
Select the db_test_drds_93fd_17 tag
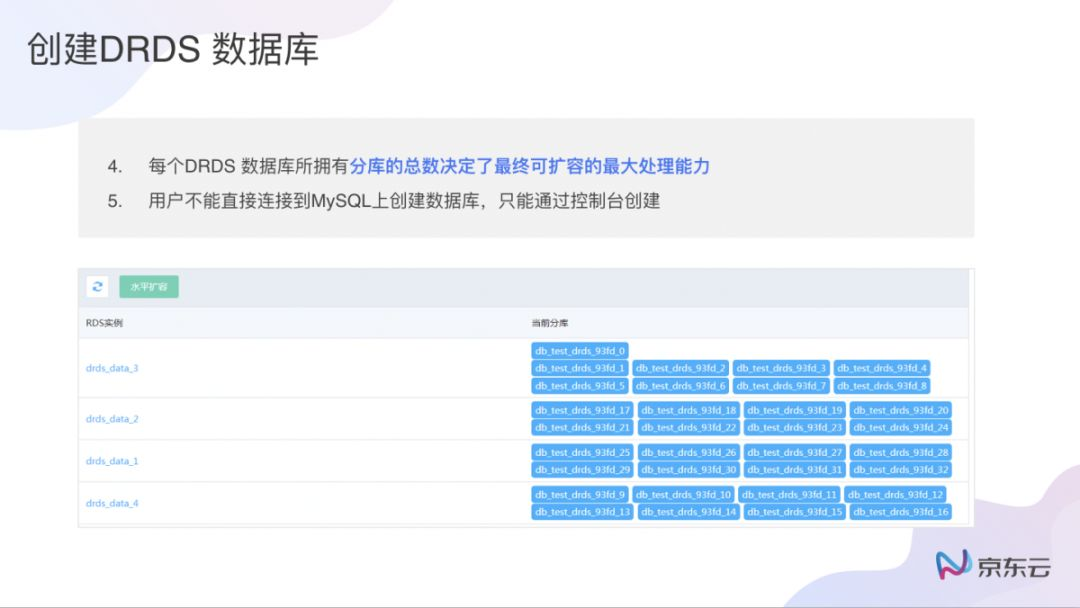point(582,410)
